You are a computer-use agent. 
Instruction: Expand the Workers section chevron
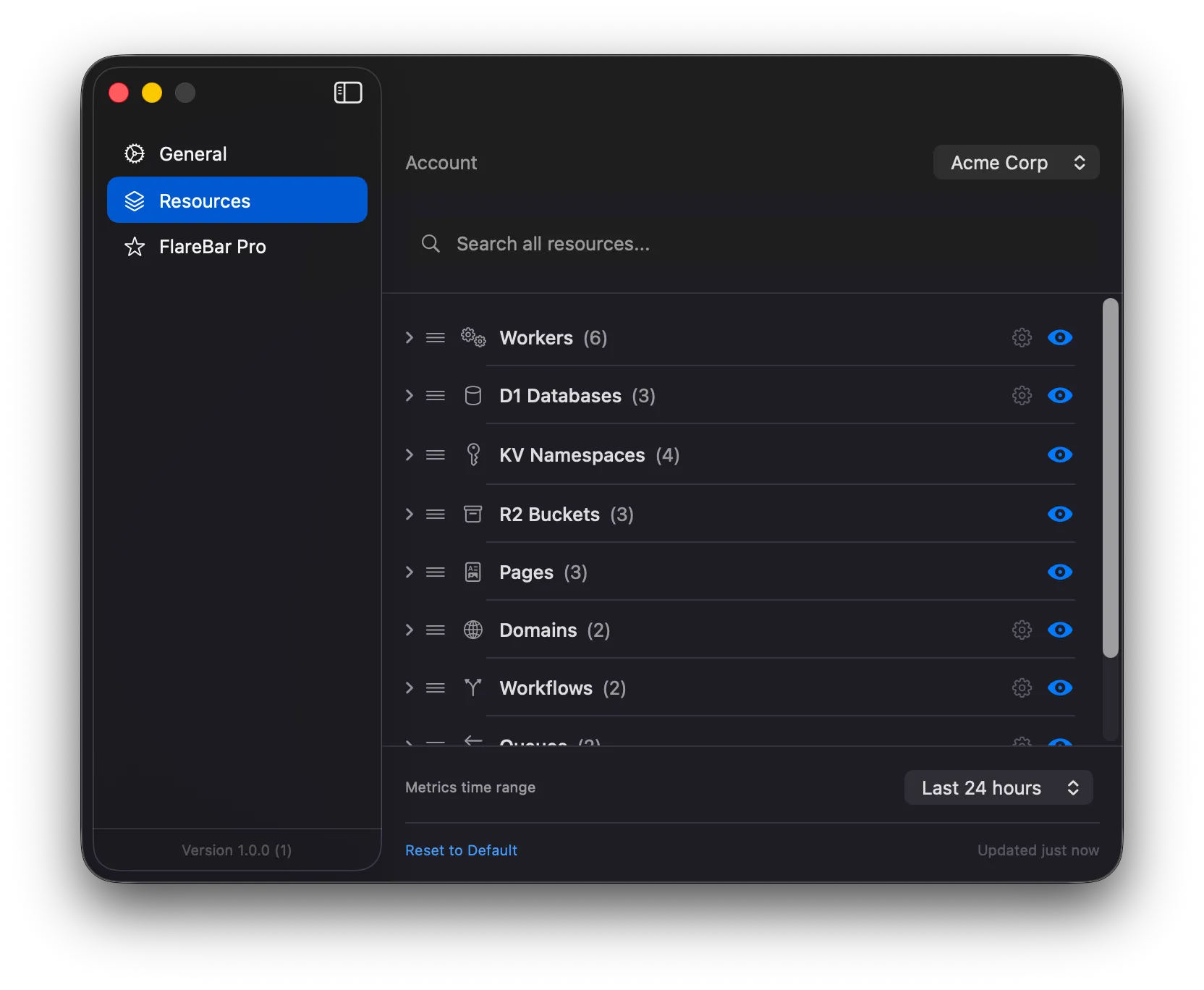(x=409, y=337)
